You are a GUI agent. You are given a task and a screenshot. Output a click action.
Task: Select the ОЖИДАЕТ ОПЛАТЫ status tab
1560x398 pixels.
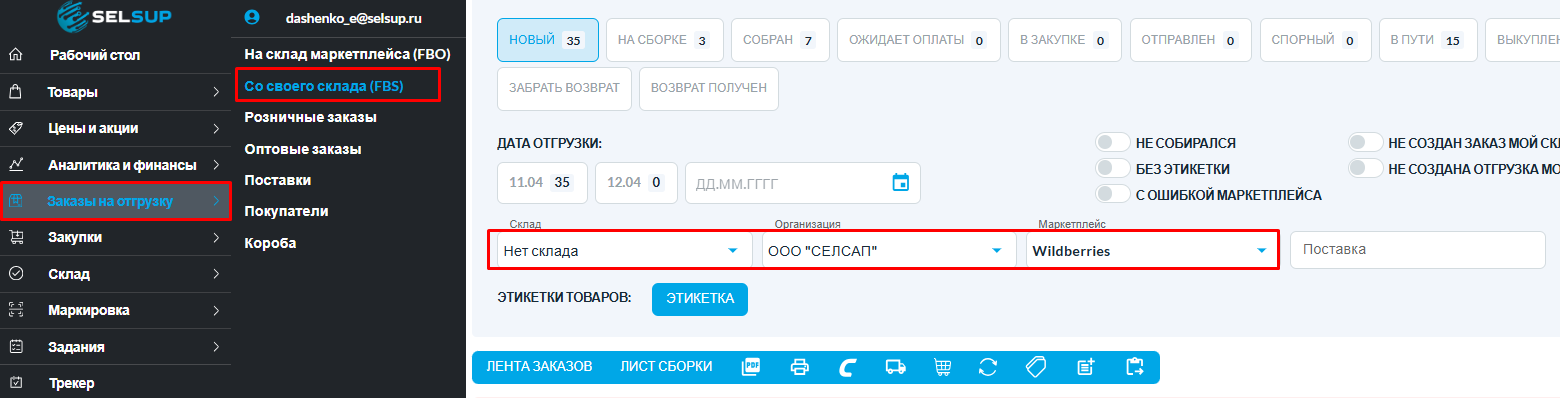coord(919,40)
